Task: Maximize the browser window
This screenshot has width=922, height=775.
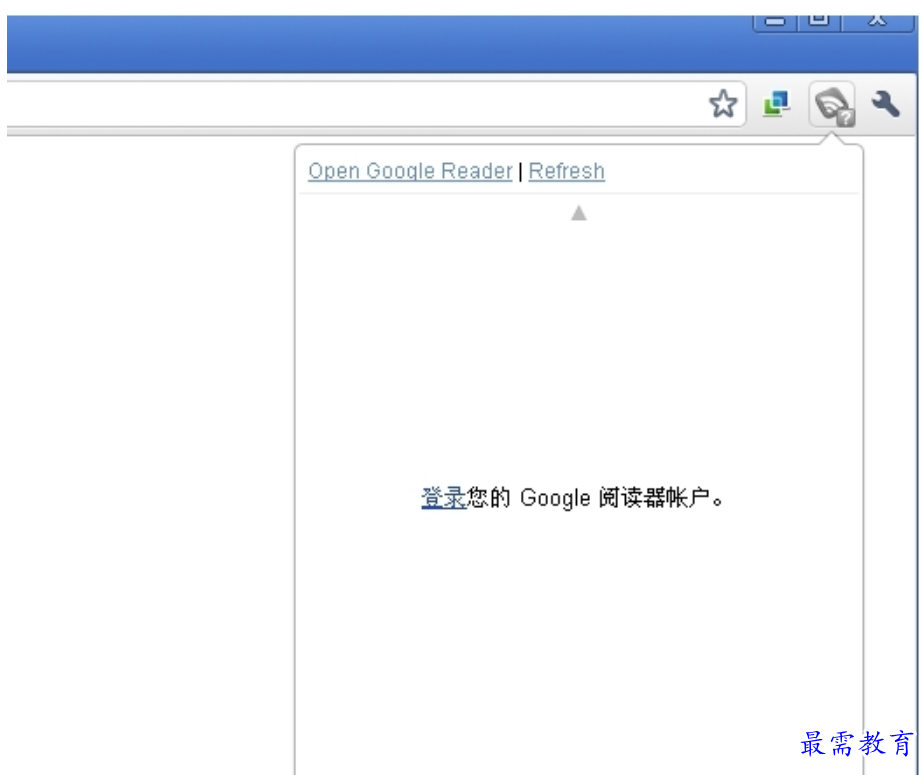Action: coord(819,22)
